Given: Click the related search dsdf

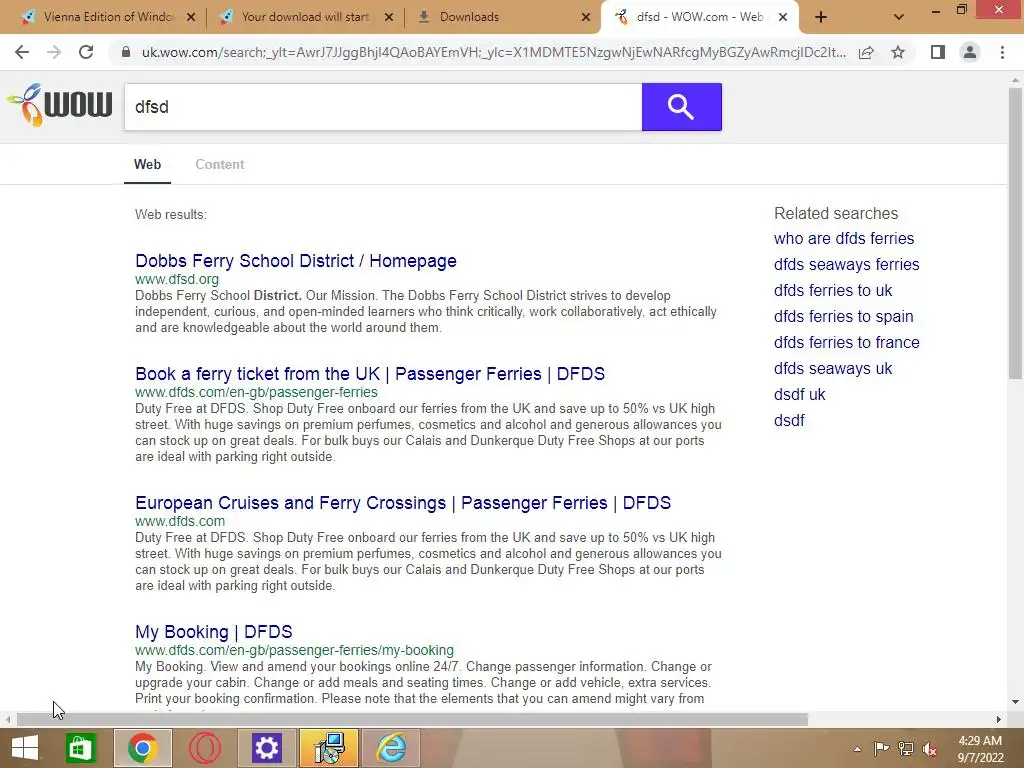Looking at the screenshot, I should [x=789, y=421].
